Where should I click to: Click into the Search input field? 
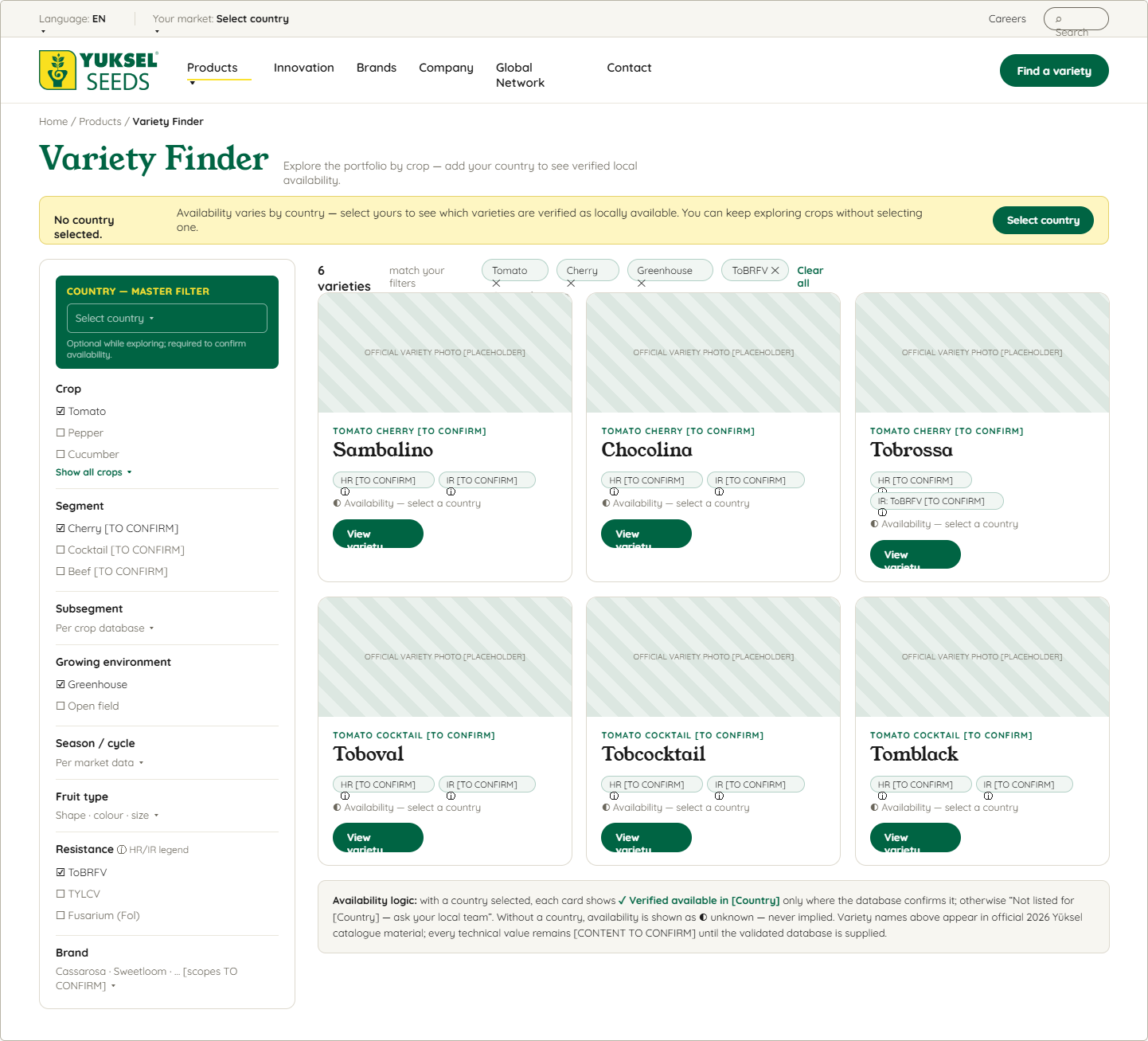tap(1076, 19)
